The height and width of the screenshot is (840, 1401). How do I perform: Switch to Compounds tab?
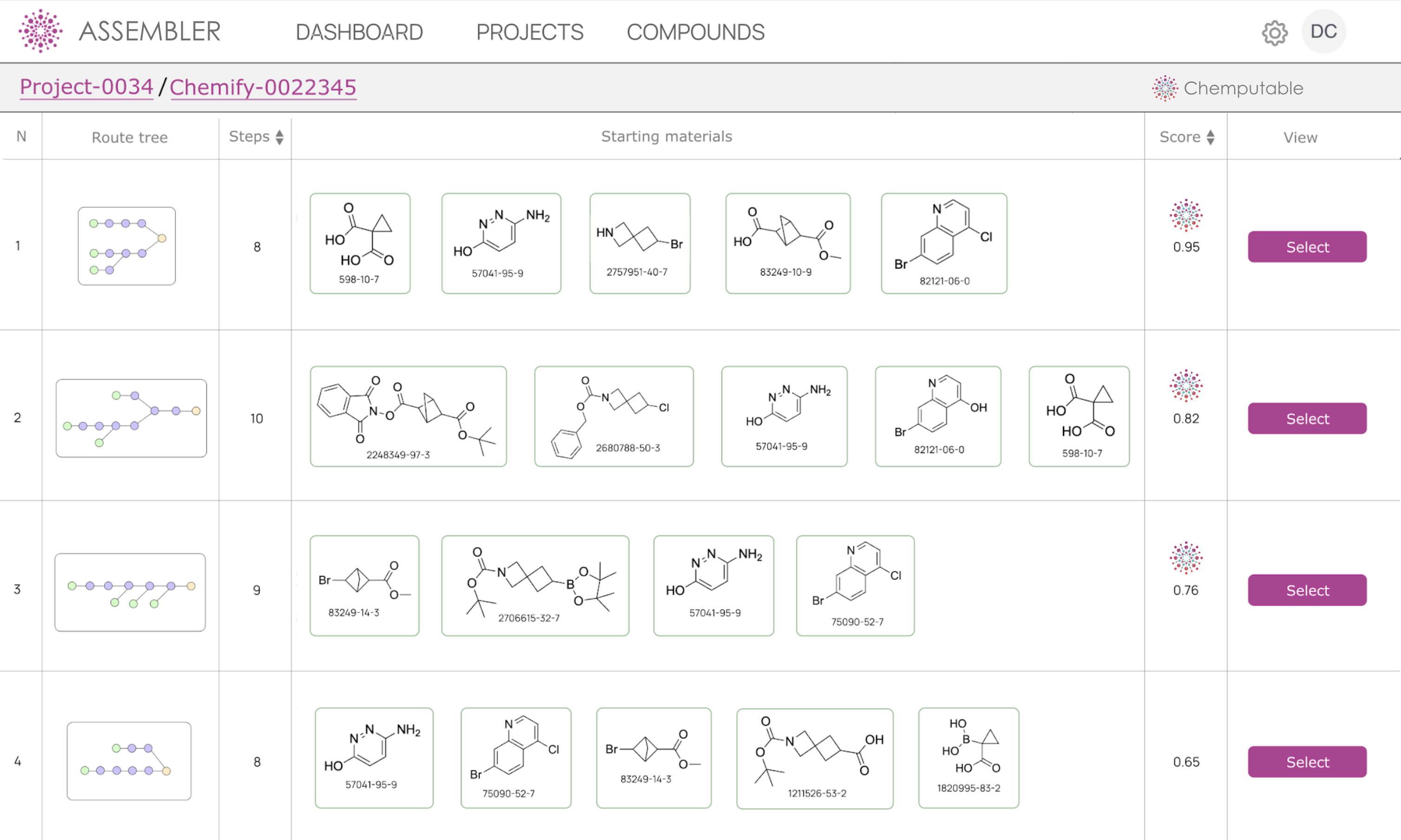coord(695,32)
